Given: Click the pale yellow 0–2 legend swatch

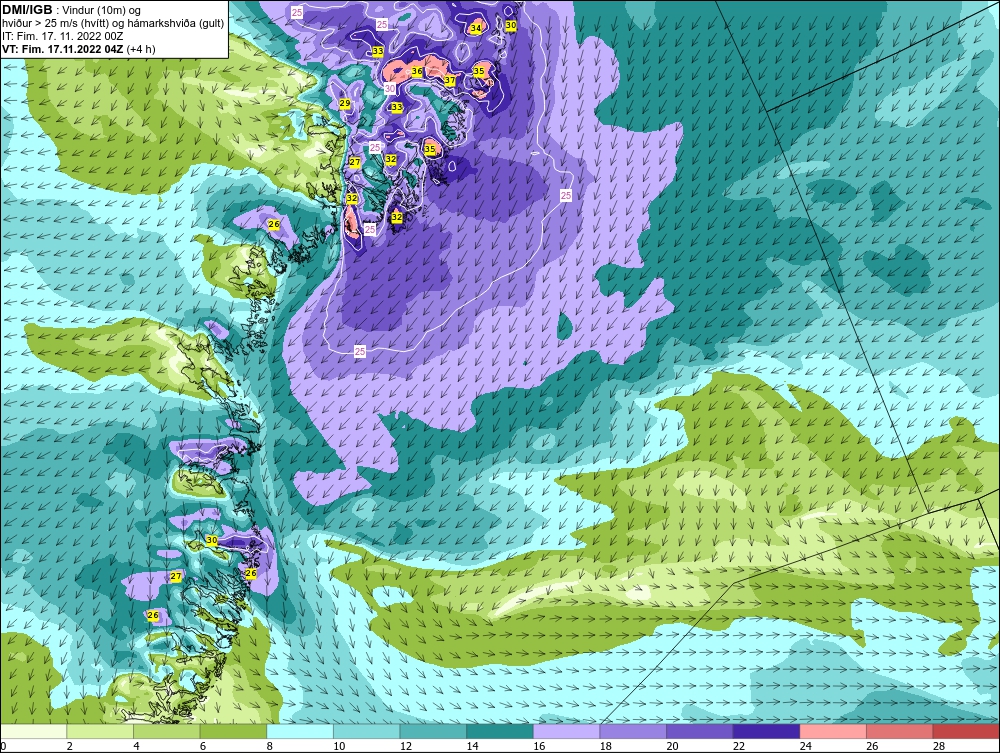Looking at the screenshot, I should [33, 731].
